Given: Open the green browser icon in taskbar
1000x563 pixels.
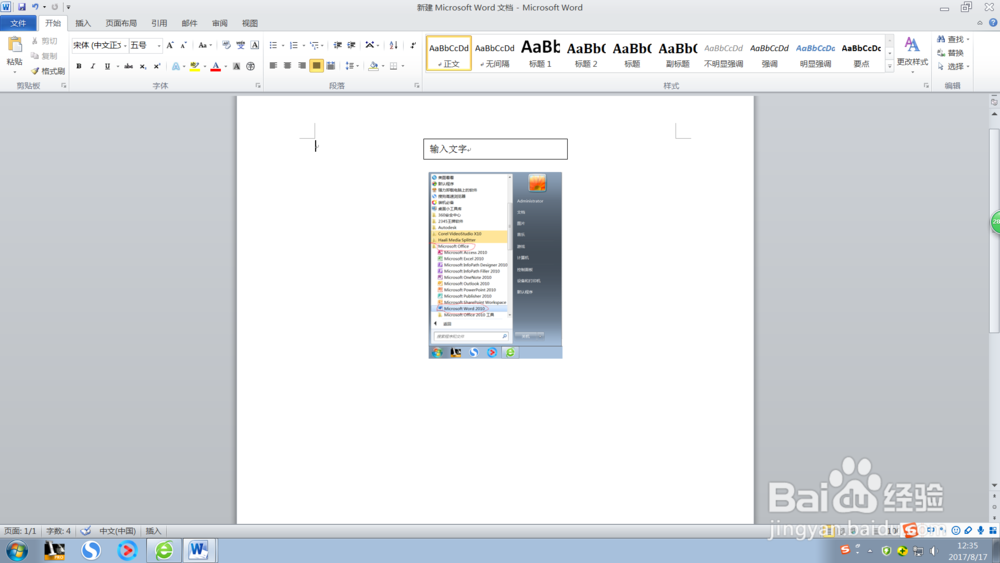Looking at the screenshot, I should click(x=164, y=550).
